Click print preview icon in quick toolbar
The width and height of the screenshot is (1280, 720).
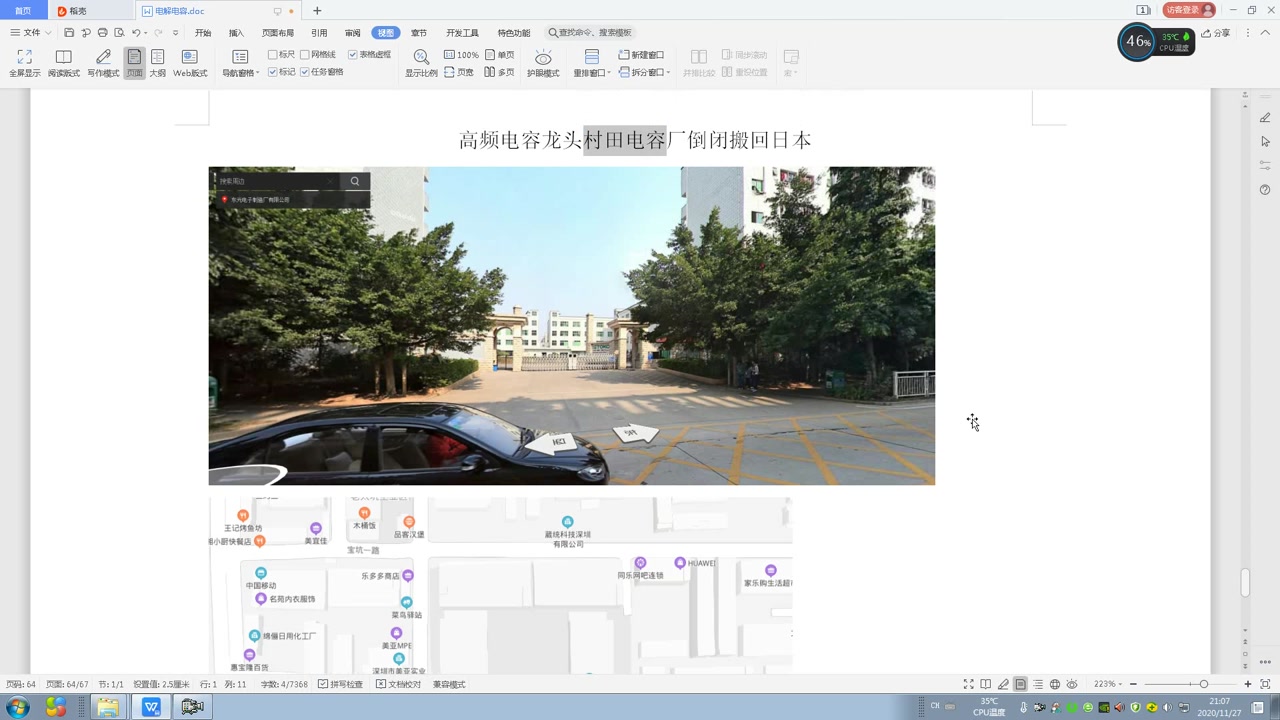pyautogui.click(x=118, y=33)
